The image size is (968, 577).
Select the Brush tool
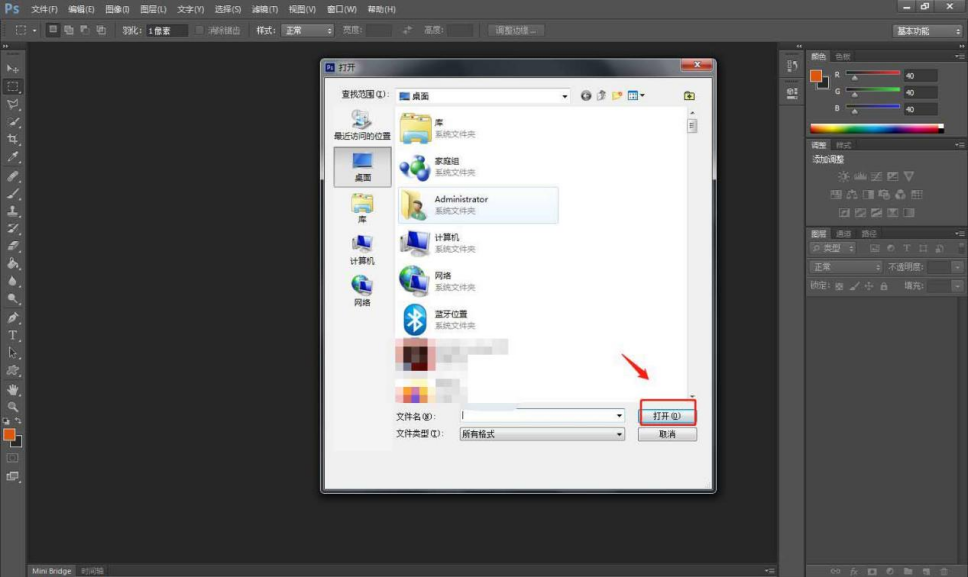pos(13,193)
